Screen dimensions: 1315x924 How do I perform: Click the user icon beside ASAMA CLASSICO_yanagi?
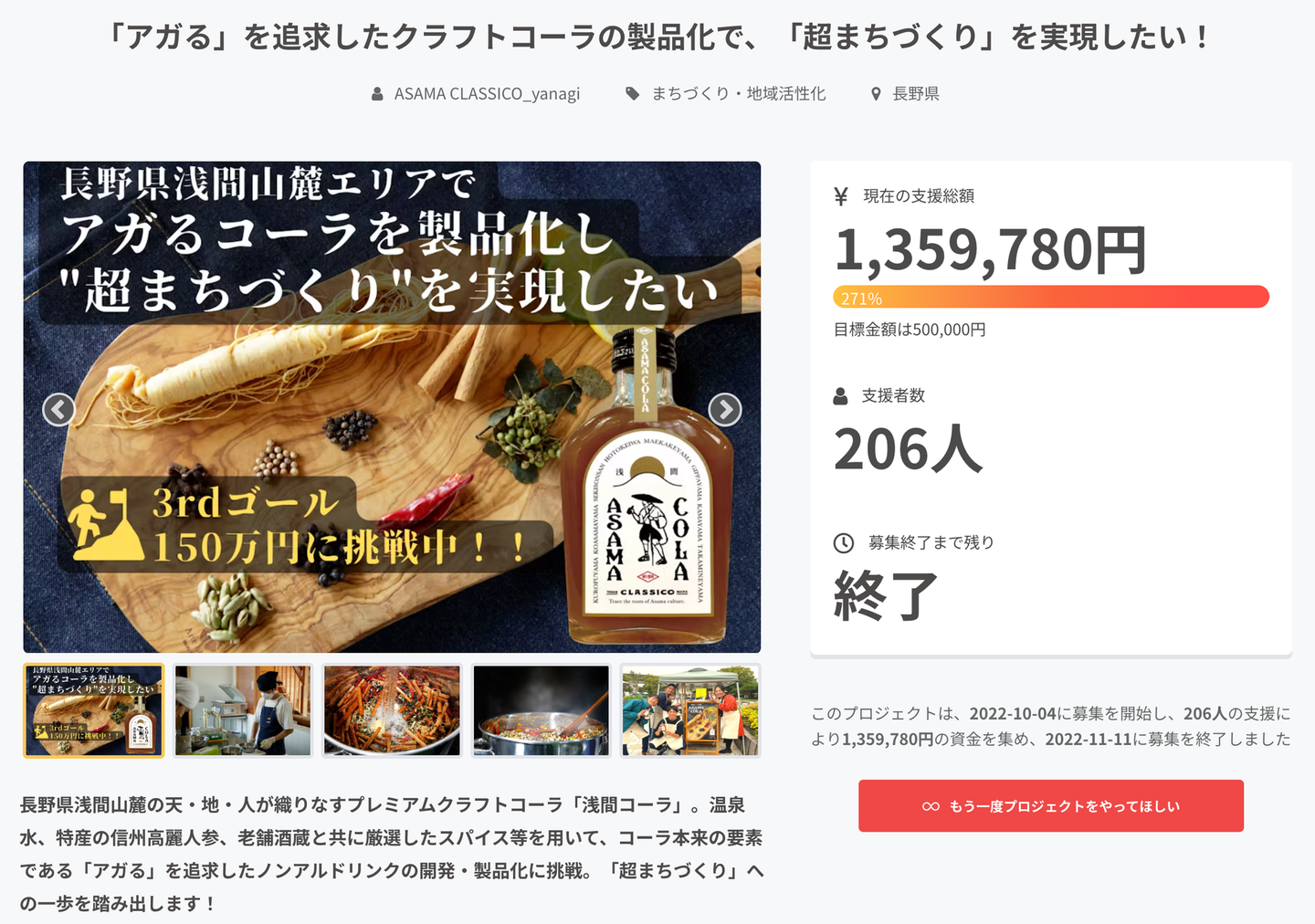[377, 94]
